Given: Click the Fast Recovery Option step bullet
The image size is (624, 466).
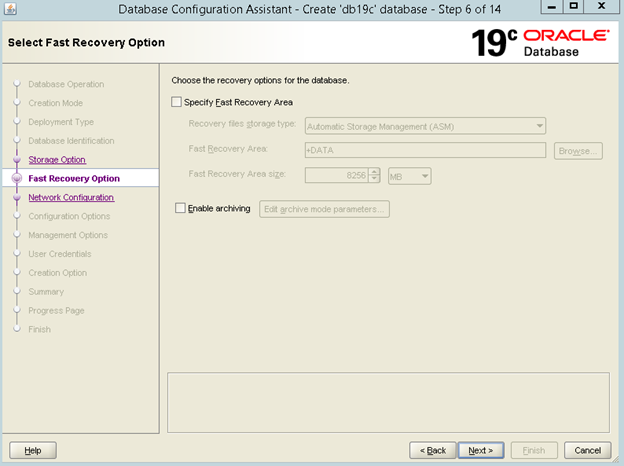Looking at the screenshot, I should point(17,178).
